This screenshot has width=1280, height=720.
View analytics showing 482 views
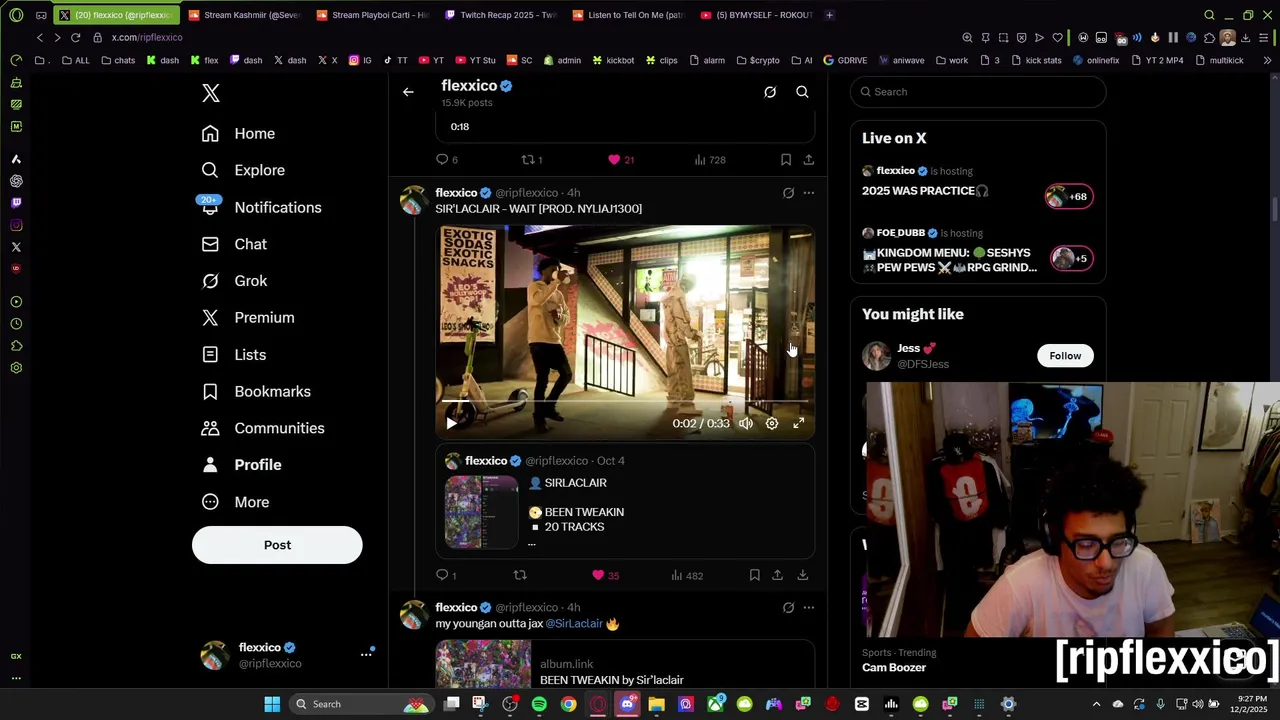[x=687, y=575]
